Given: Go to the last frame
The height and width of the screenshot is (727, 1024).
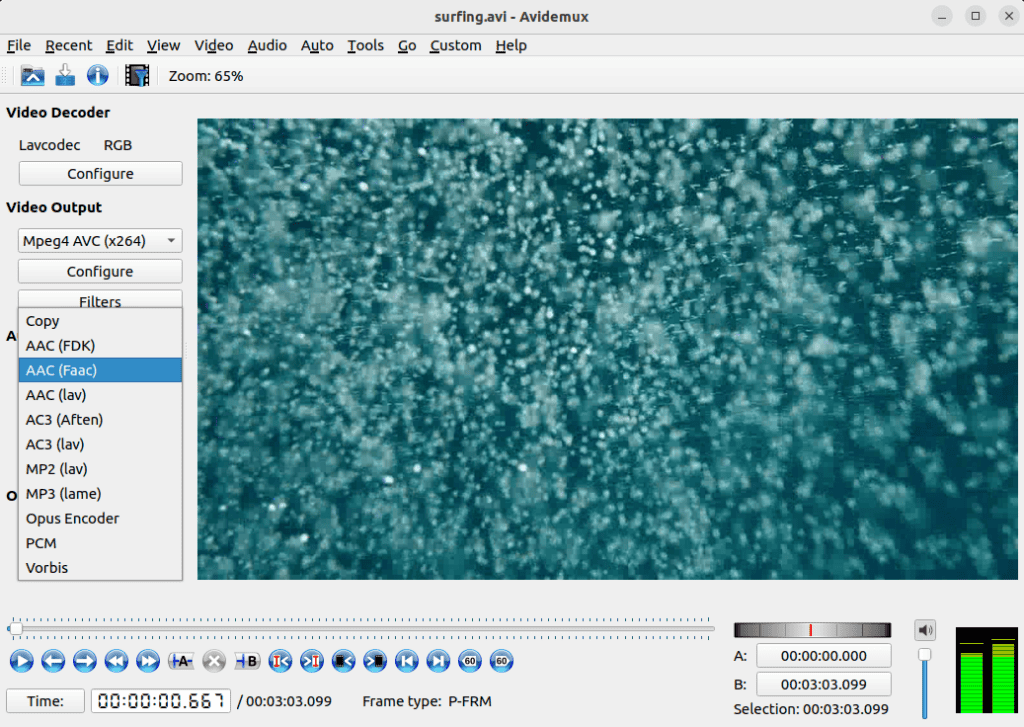Looking at the screenshot, I should click(x=436, y=661).
